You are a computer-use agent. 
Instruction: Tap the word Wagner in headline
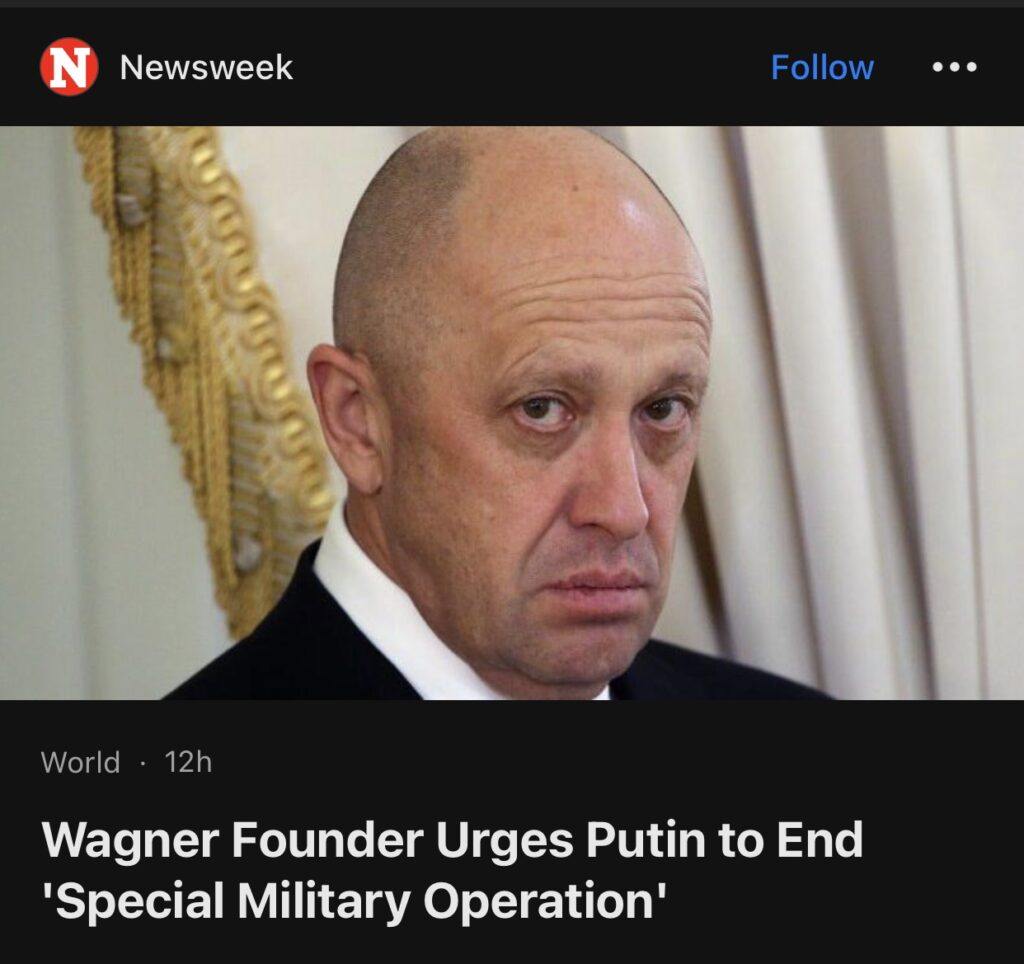[x=131, y=841]
